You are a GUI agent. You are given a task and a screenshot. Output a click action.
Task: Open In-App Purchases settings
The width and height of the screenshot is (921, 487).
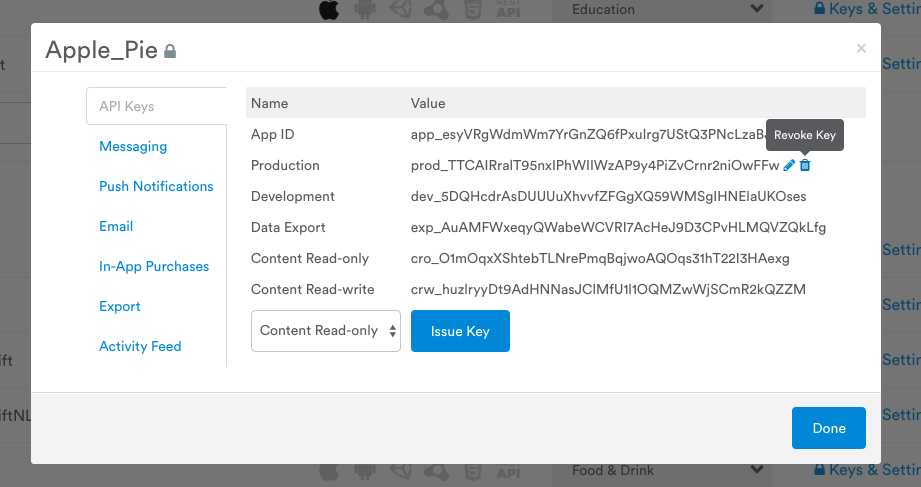[x=154, y=266]
